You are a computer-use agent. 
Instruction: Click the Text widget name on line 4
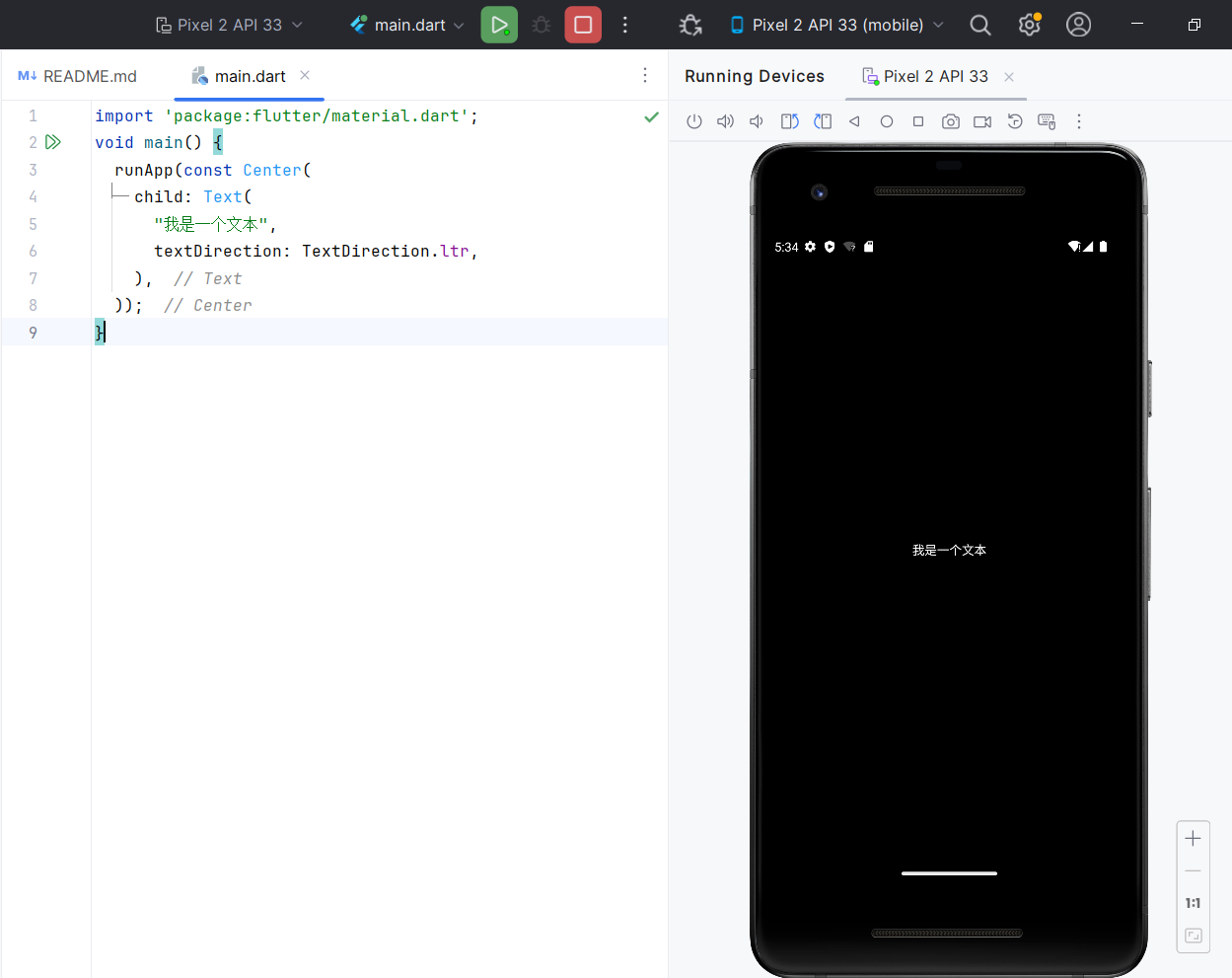[x=223, y=196]
